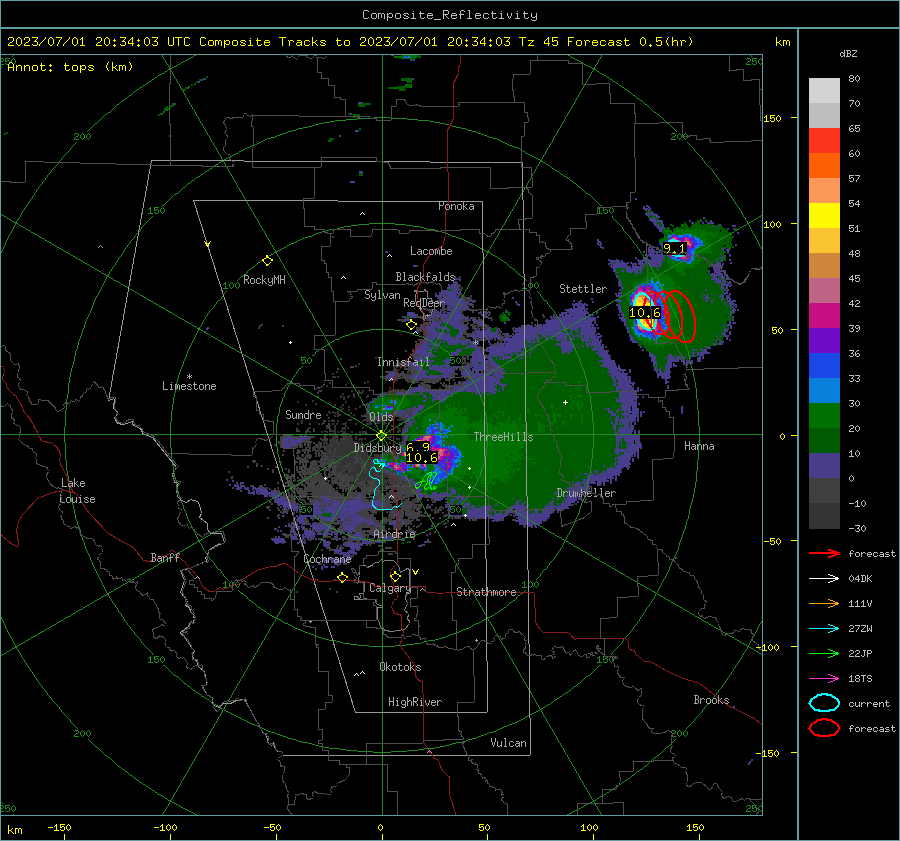
Task: Click the yellow diamond marker near RedDeer
Action: [x=411, y=325]
